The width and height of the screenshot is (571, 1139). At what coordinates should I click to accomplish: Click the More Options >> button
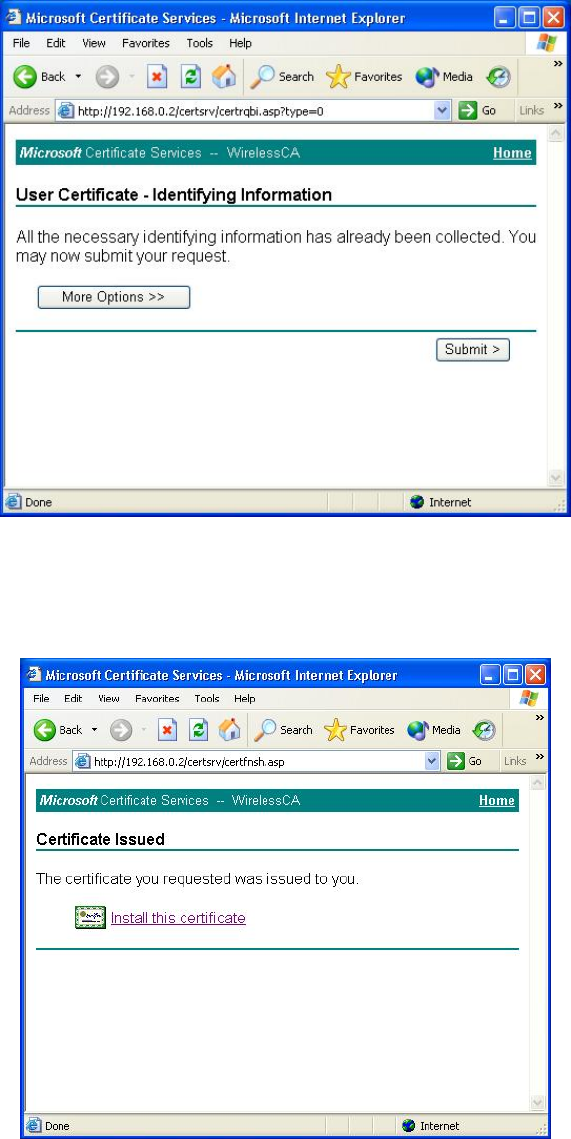(x=114, y=297)
